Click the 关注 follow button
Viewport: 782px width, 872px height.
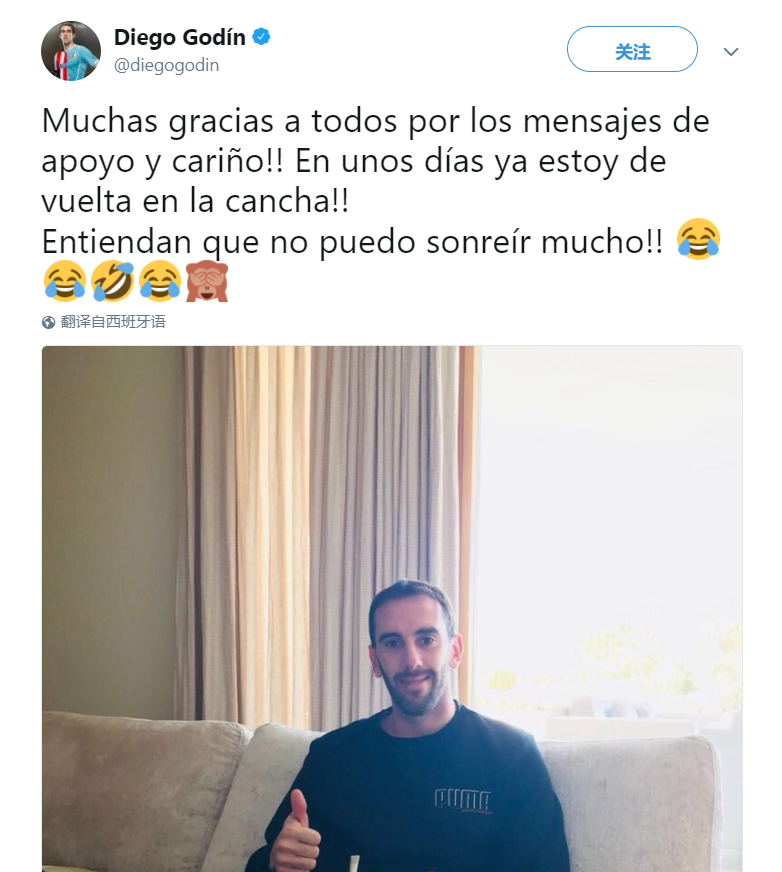point(632,49)
